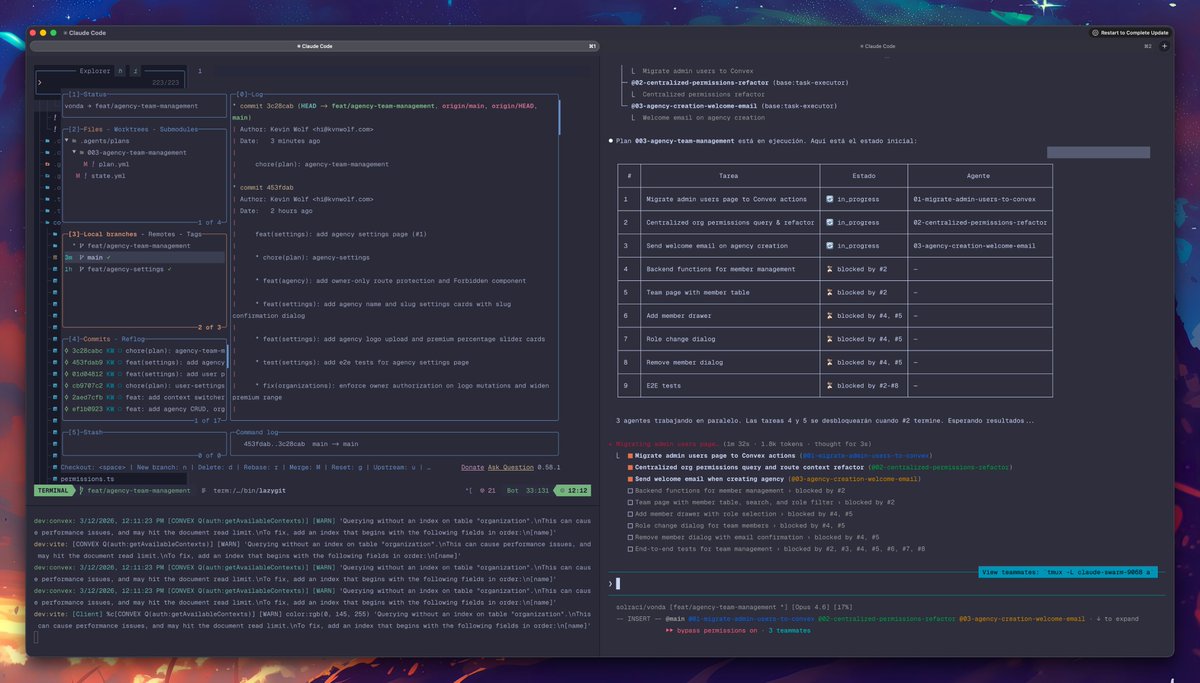The image size is (1200, 683).
Task: Click the TERMINAL mode indicator
Action: pos(53,491)
